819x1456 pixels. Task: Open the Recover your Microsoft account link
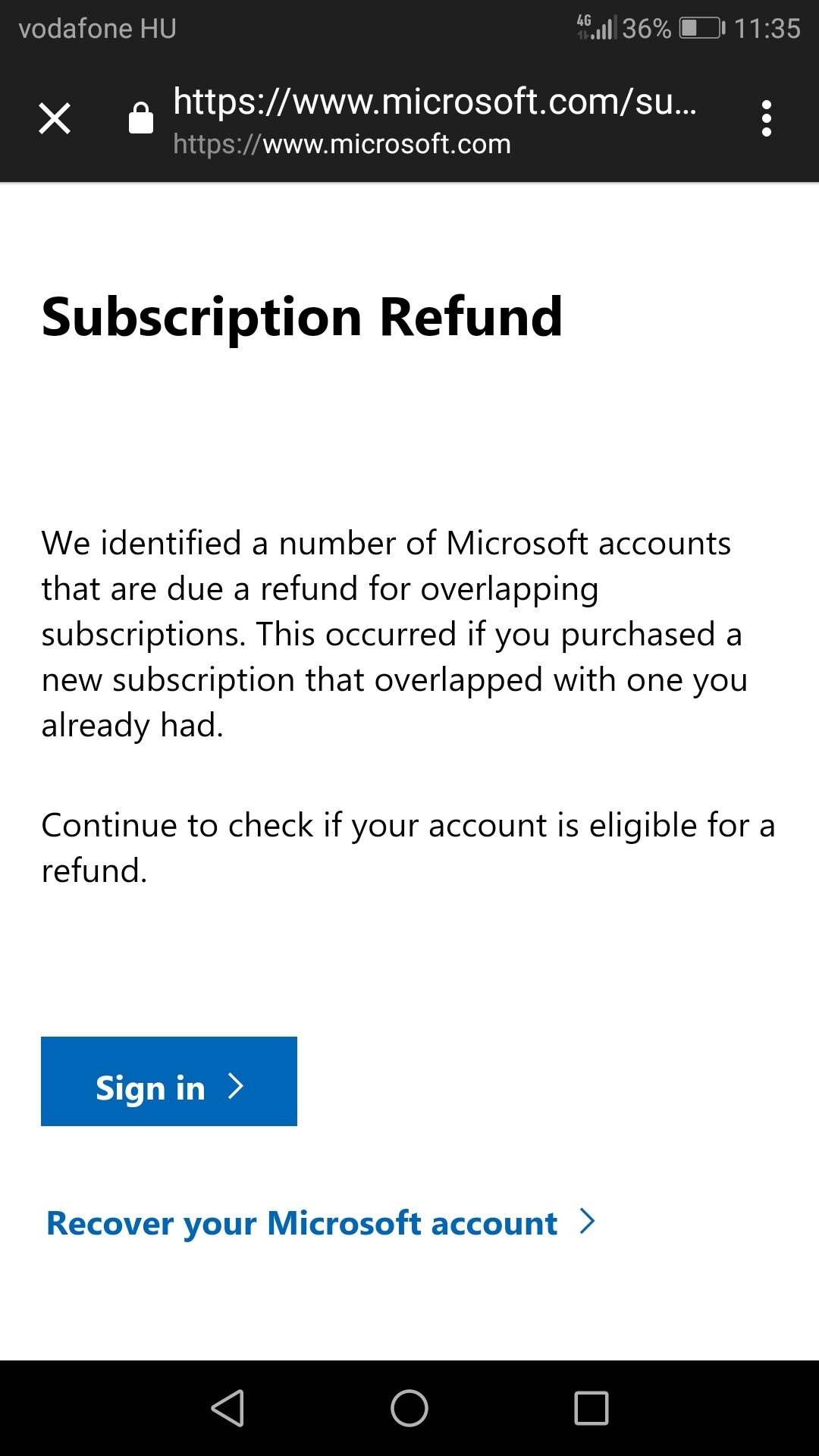pyautogui.click(x=302, y=1223)
